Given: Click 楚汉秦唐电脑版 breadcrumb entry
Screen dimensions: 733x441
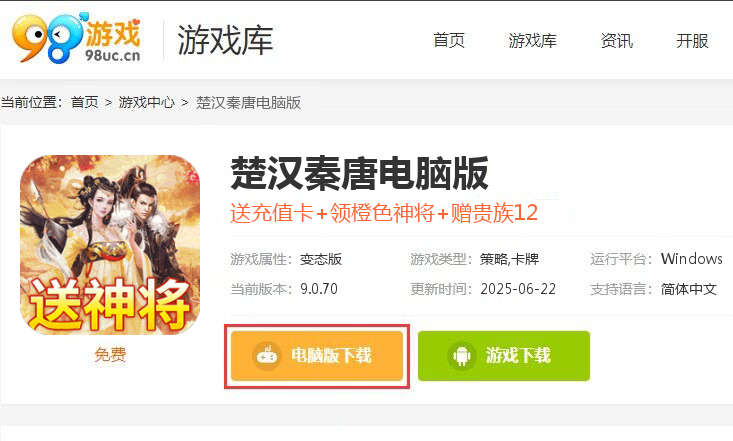Looking at the screenshot, I should (x=248, y=102).
